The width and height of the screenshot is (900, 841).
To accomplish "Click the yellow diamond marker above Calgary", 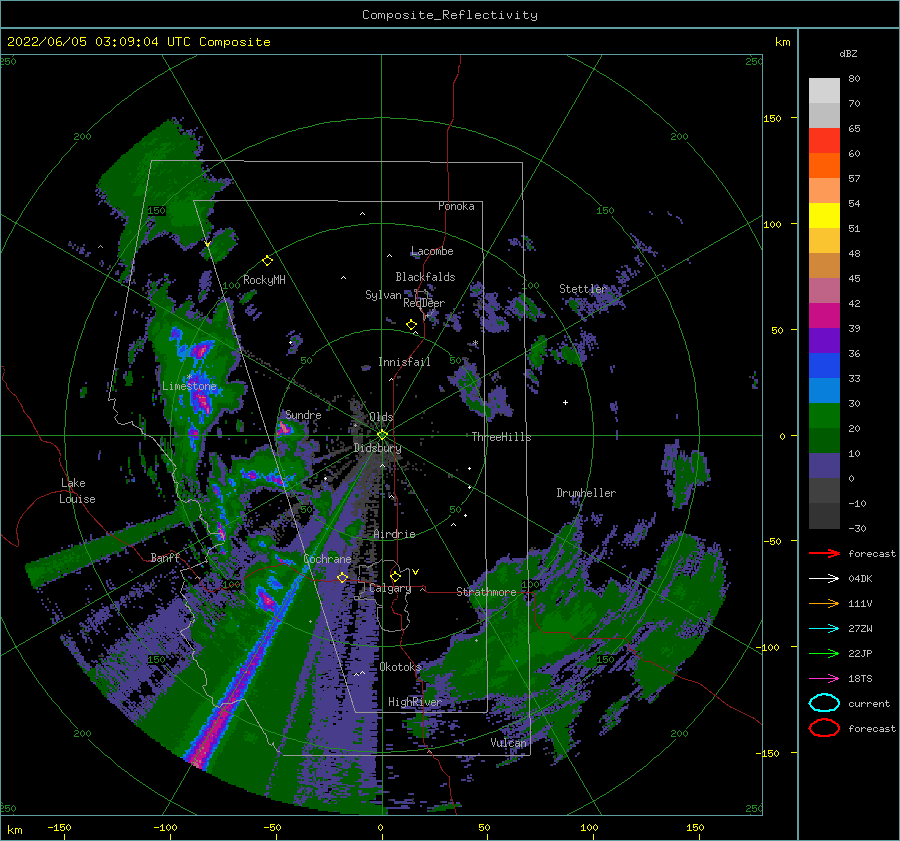I will (x=395, y=576).
